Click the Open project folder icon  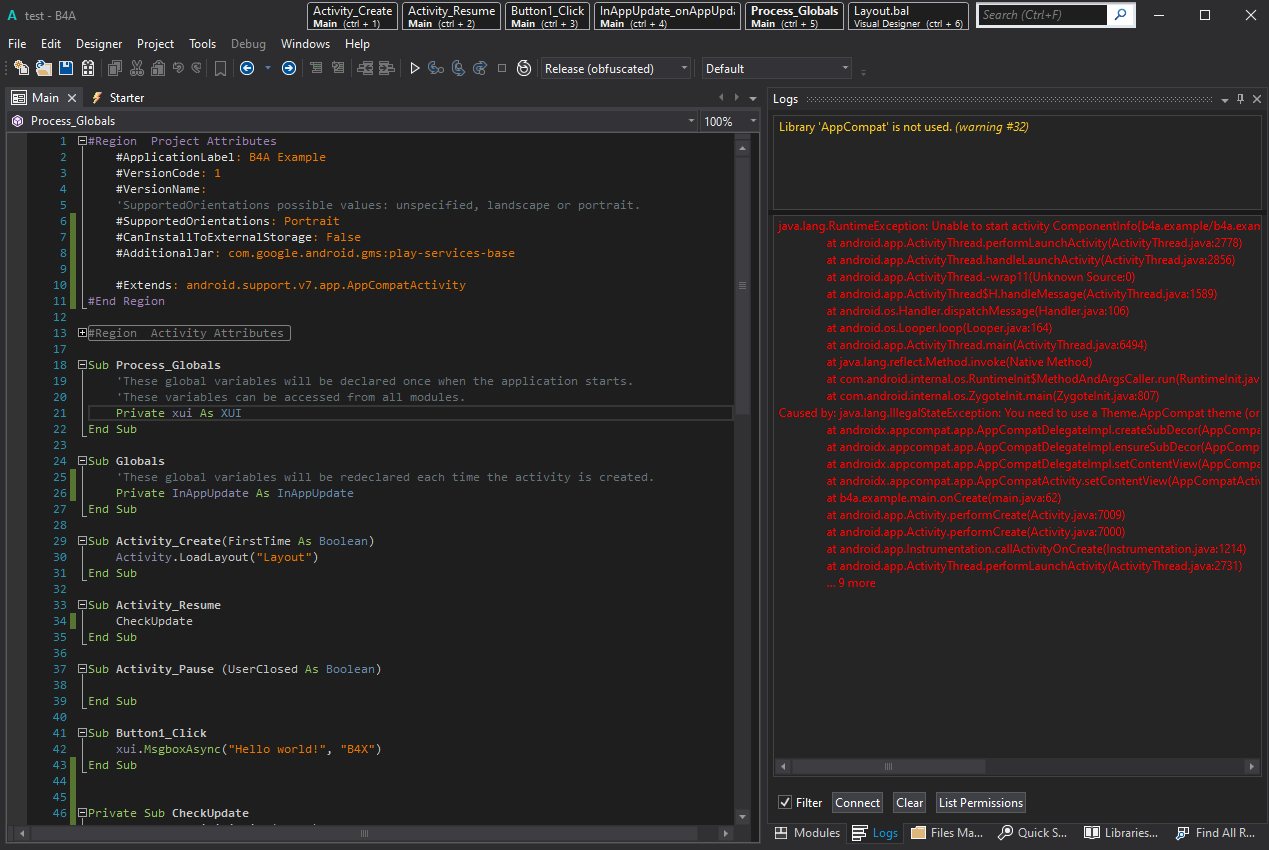(43, 68)
